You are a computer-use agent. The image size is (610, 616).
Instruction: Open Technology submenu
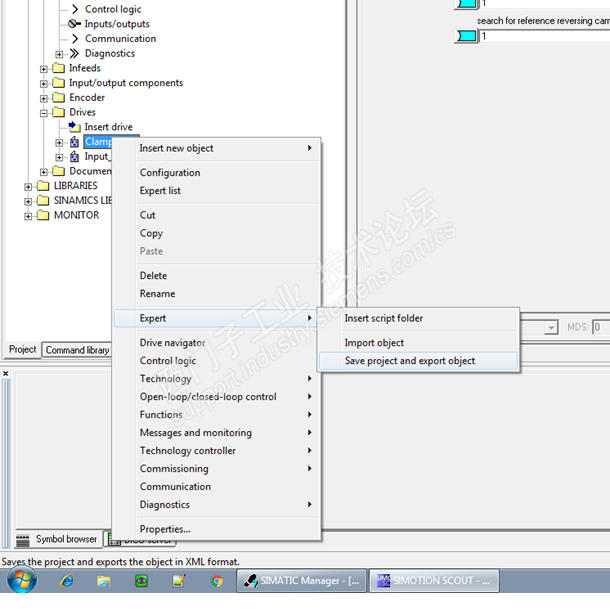click(217, 379)
